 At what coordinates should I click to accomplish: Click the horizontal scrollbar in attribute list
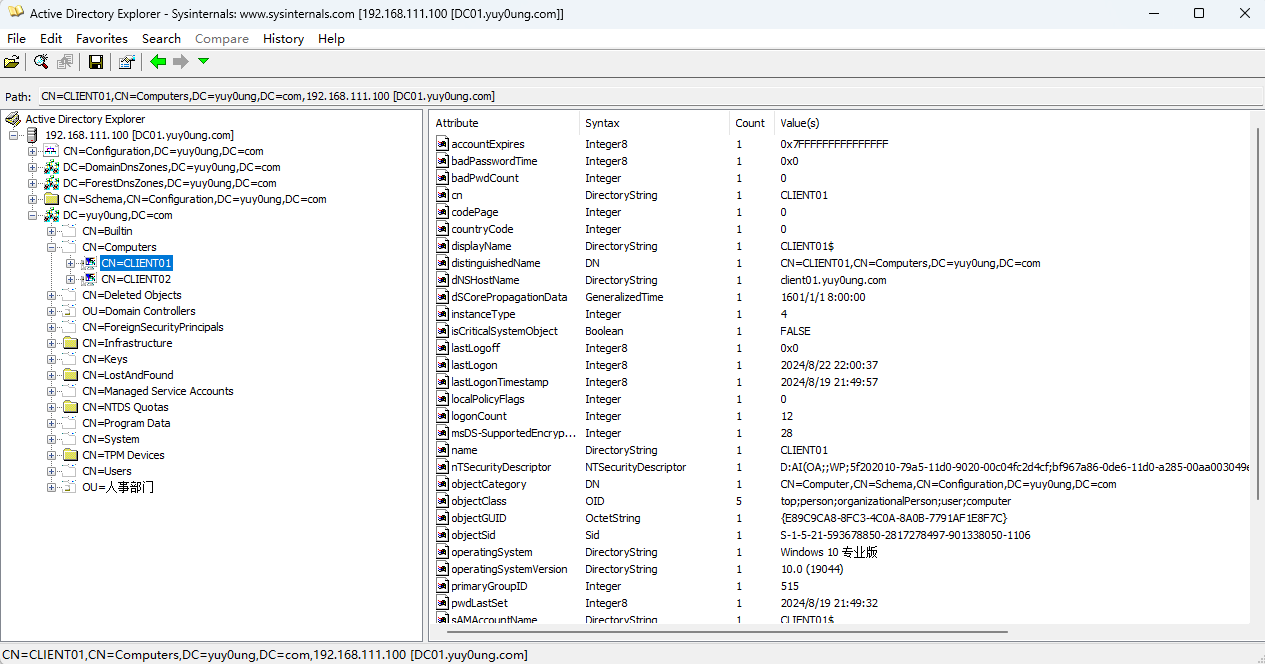pos(720,631)
